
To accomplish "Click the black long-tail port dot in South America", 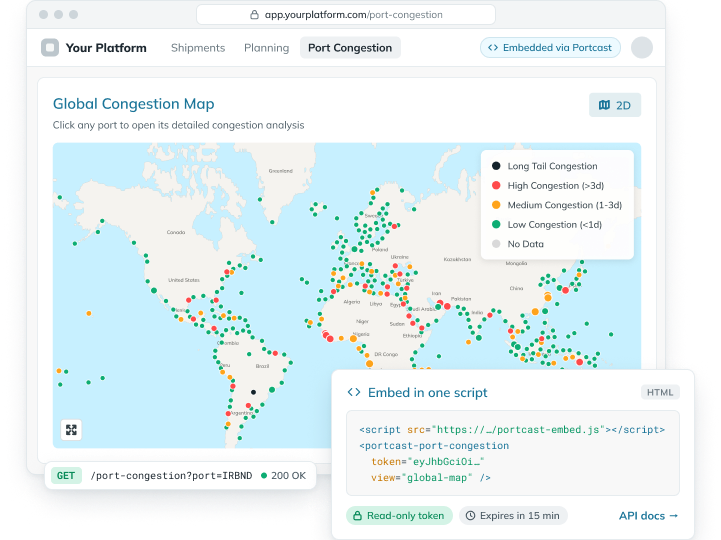I will (x=253, y=392).
